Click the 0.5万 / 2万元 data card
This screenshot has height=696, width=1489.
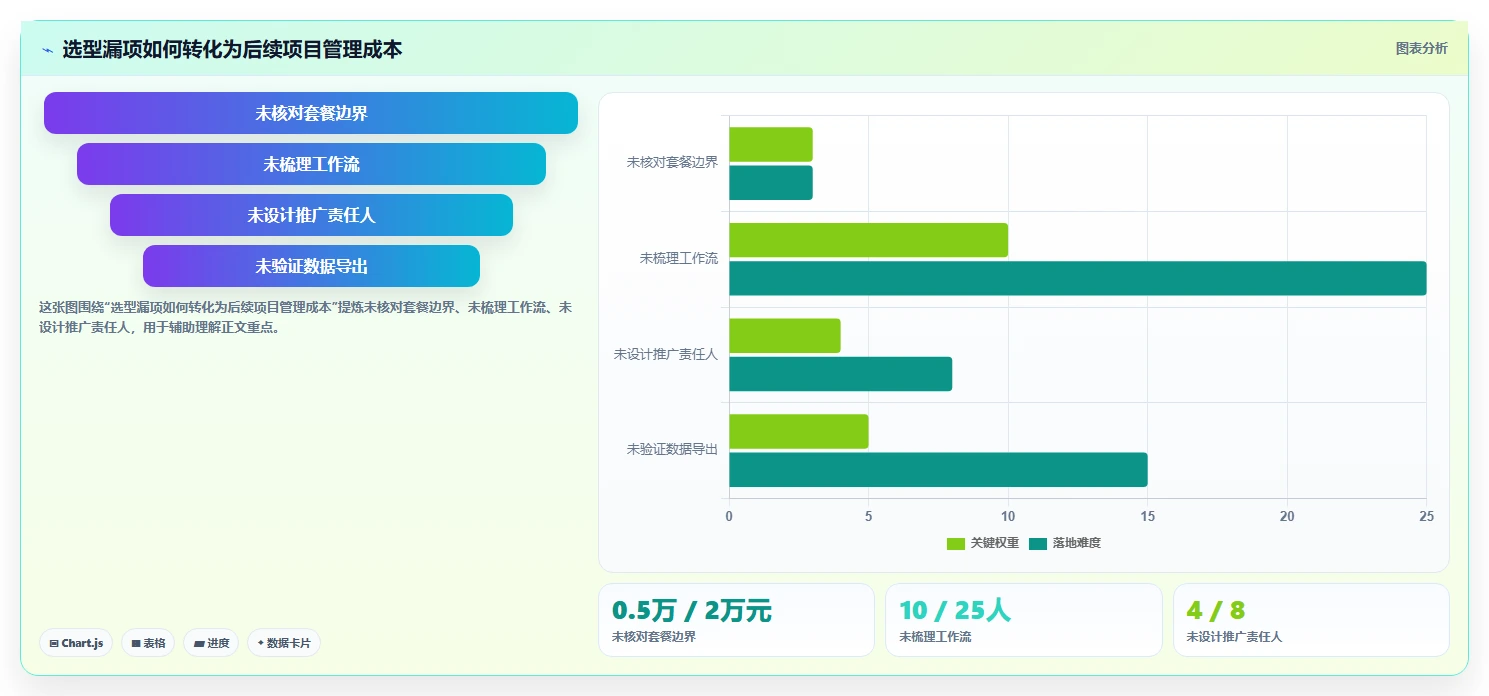[x=736, y=620]
